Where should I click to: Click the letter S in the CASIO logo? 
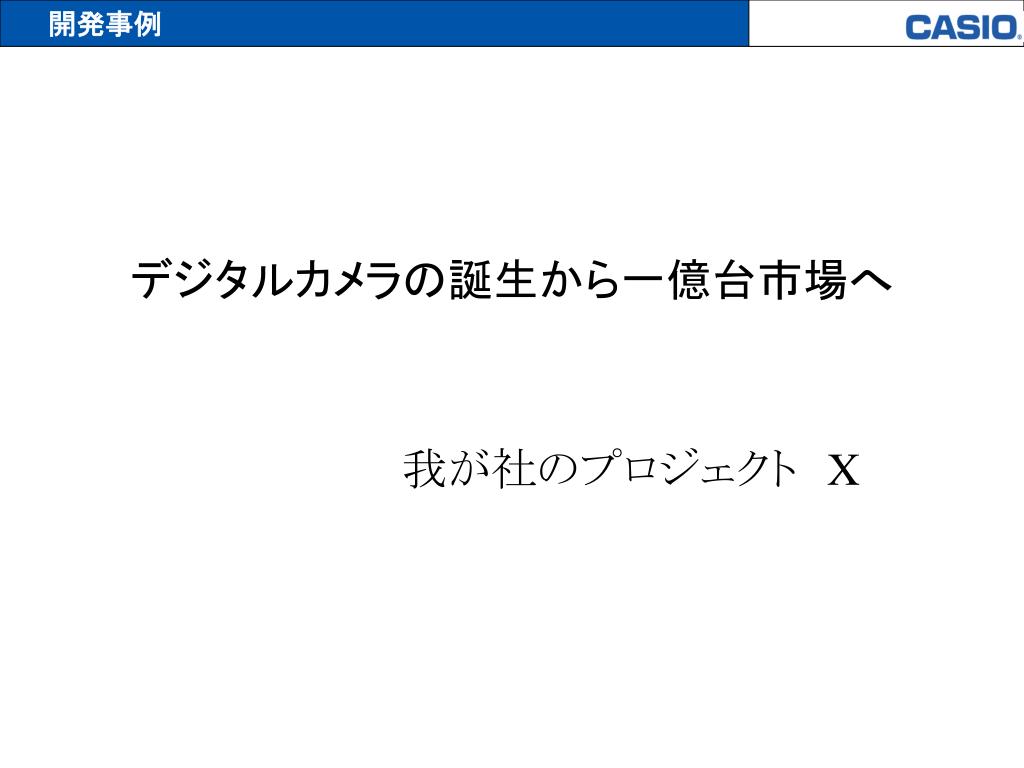click(968, 29)
